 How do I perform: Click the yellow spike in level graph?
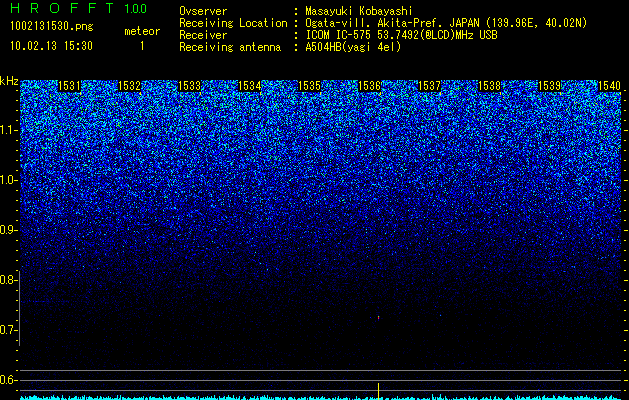[x=378, y=391]
